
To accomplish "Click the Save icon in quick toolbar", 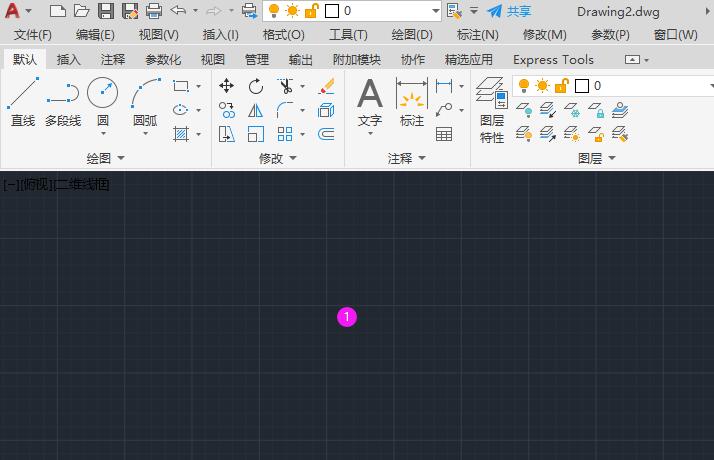I will coord(106,10).
